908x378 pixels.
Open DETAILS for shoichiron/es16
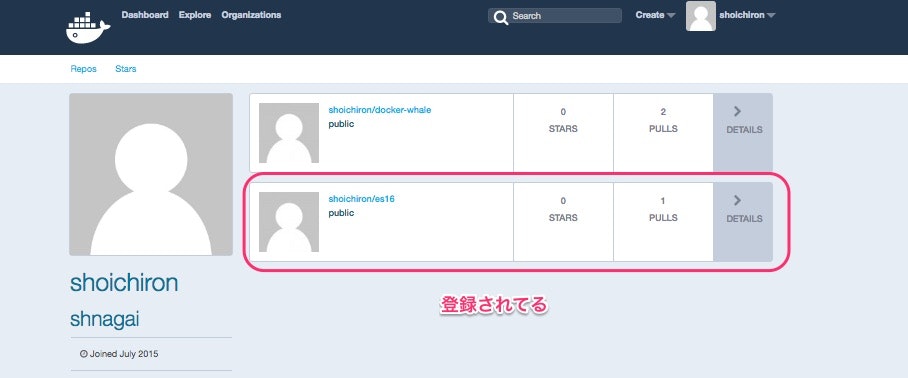pyautogui.click(x=744, y=222)
